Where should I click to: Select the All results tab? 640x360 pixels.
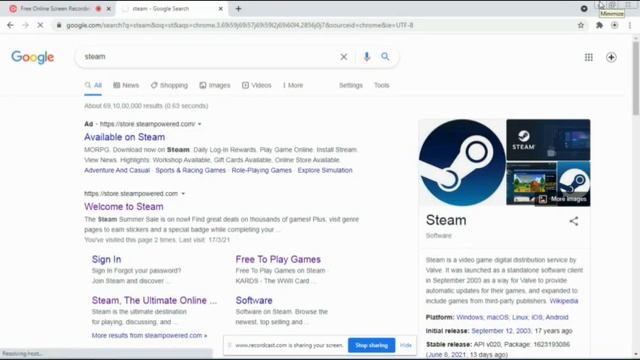(93, 85)
